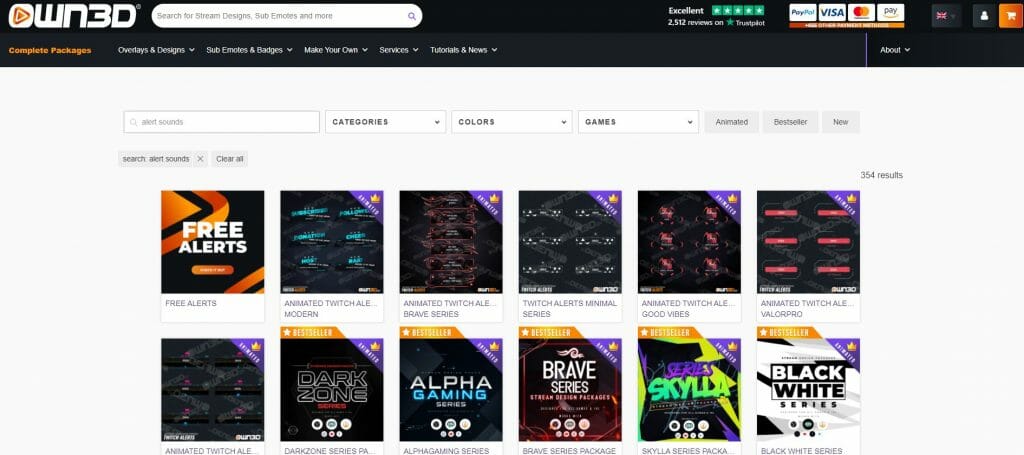Toggle the Animated filter
Image resolution: width=1024 pixels, height=455 pixels.
tap(731, 122)
